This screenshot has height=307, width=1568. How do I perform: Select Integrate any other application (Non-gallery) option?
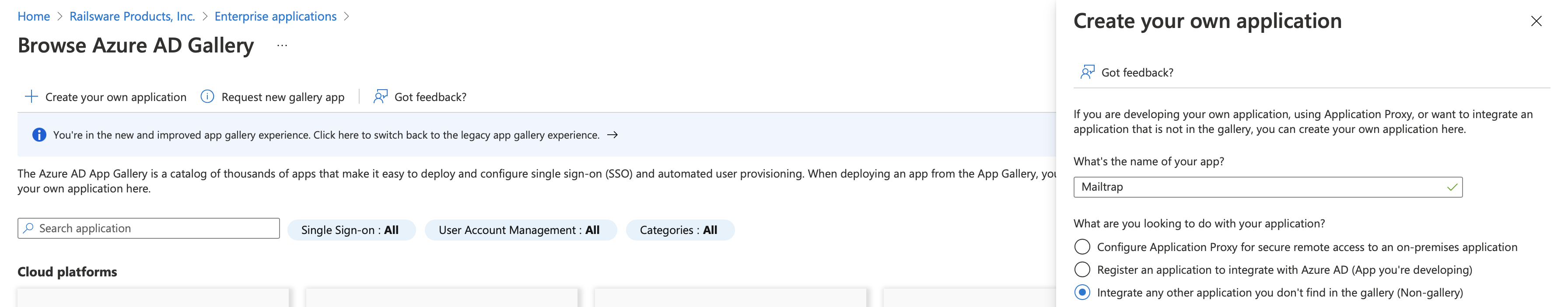1082,293
